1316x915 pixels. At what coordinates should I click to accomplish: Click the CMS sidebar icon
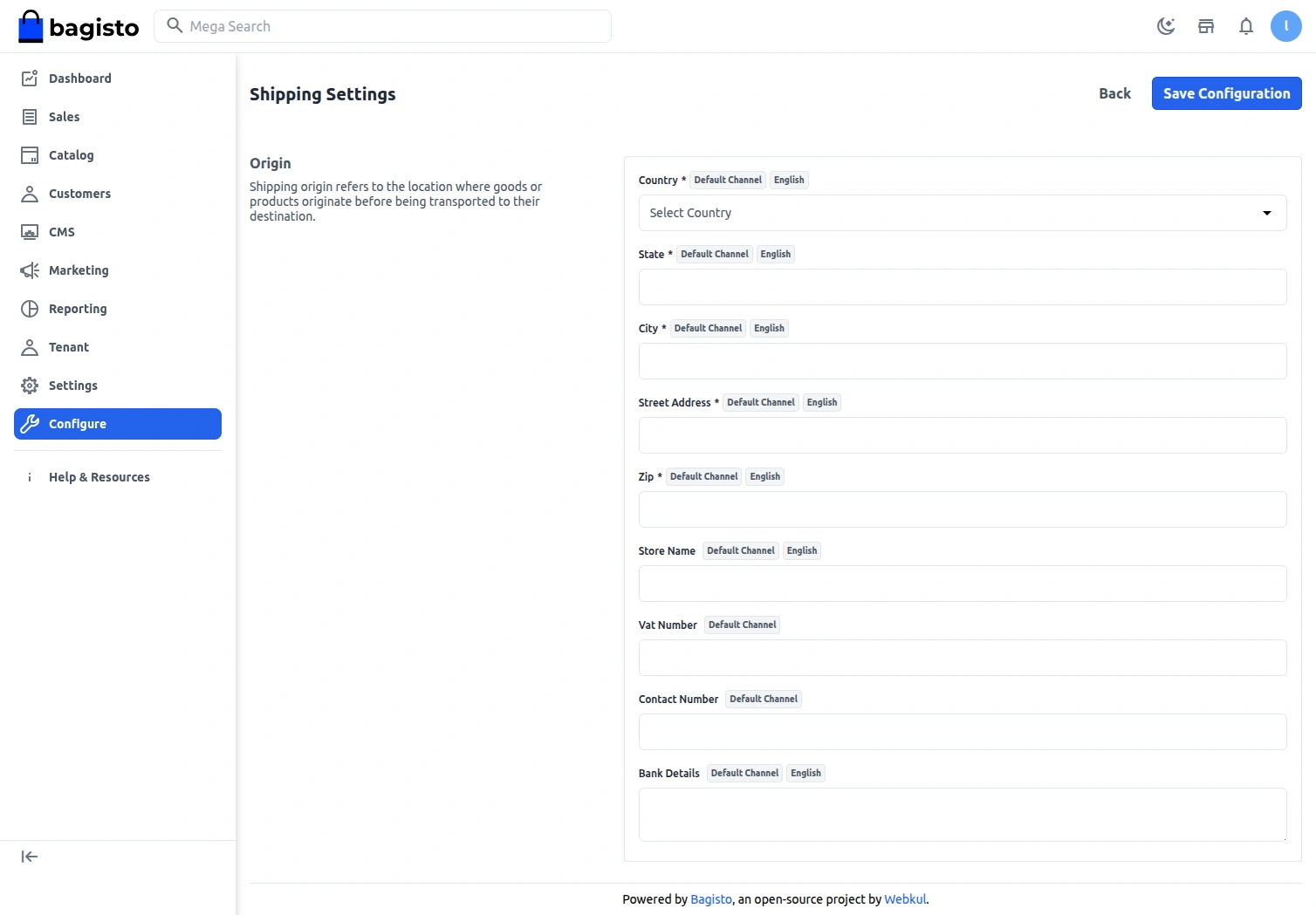[30, 232]
